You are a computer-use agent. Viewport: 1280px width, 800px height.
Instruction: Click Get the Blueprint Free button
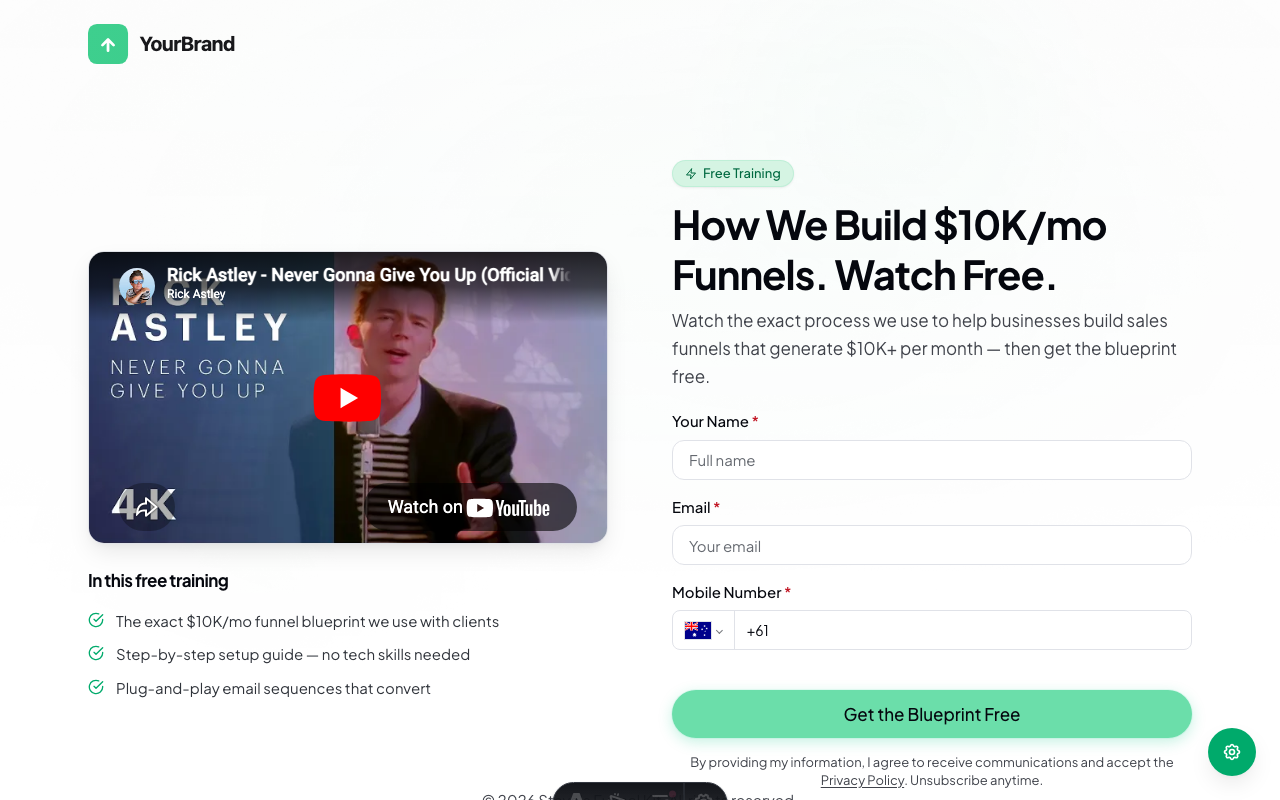tap(932, 714)
